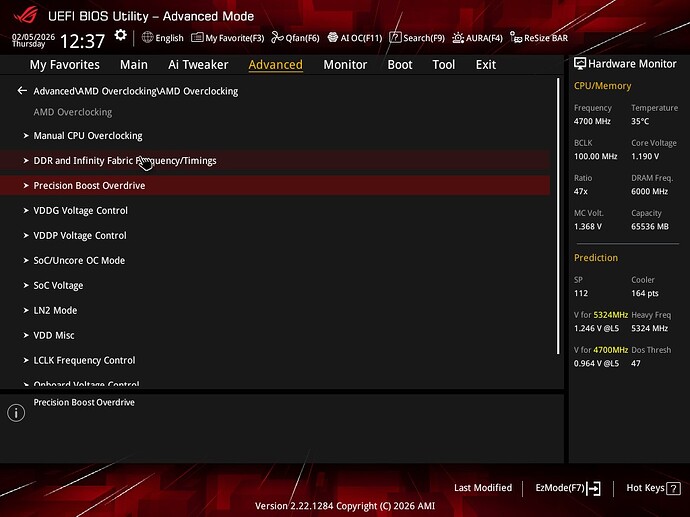Image resolution: width=690 pixels, height=517 pixels.
Task: Click Version 2.22.1284 copyright text
Action: pos(345,506)
